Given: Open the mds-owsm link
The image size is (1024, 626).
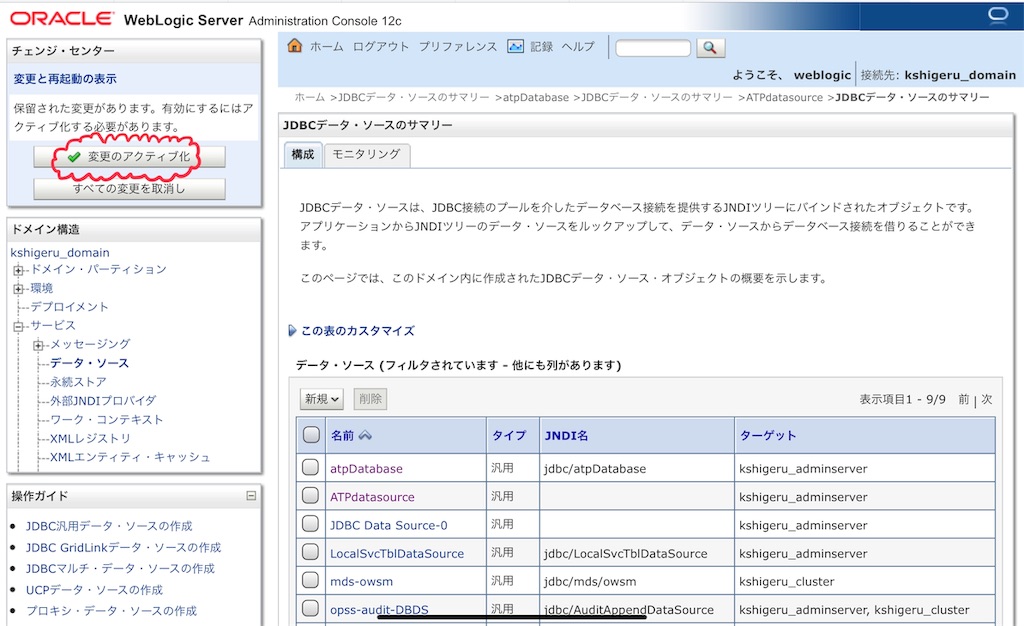Looking at the screenshot, I should tap(362, 582).
